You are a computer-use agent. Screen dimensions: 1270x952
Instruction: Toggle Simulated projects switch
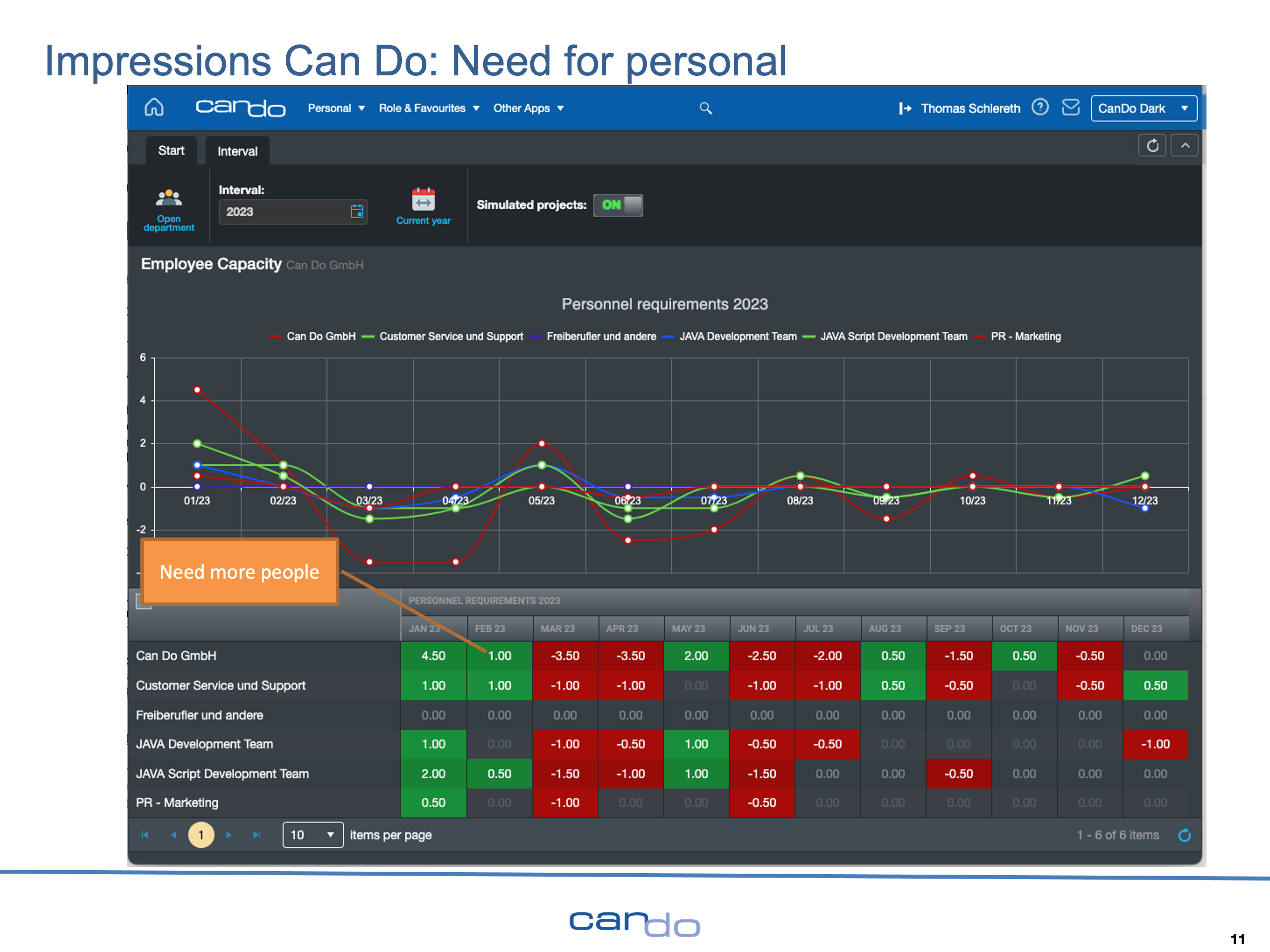pyautogui.click(x=618, y=205)
